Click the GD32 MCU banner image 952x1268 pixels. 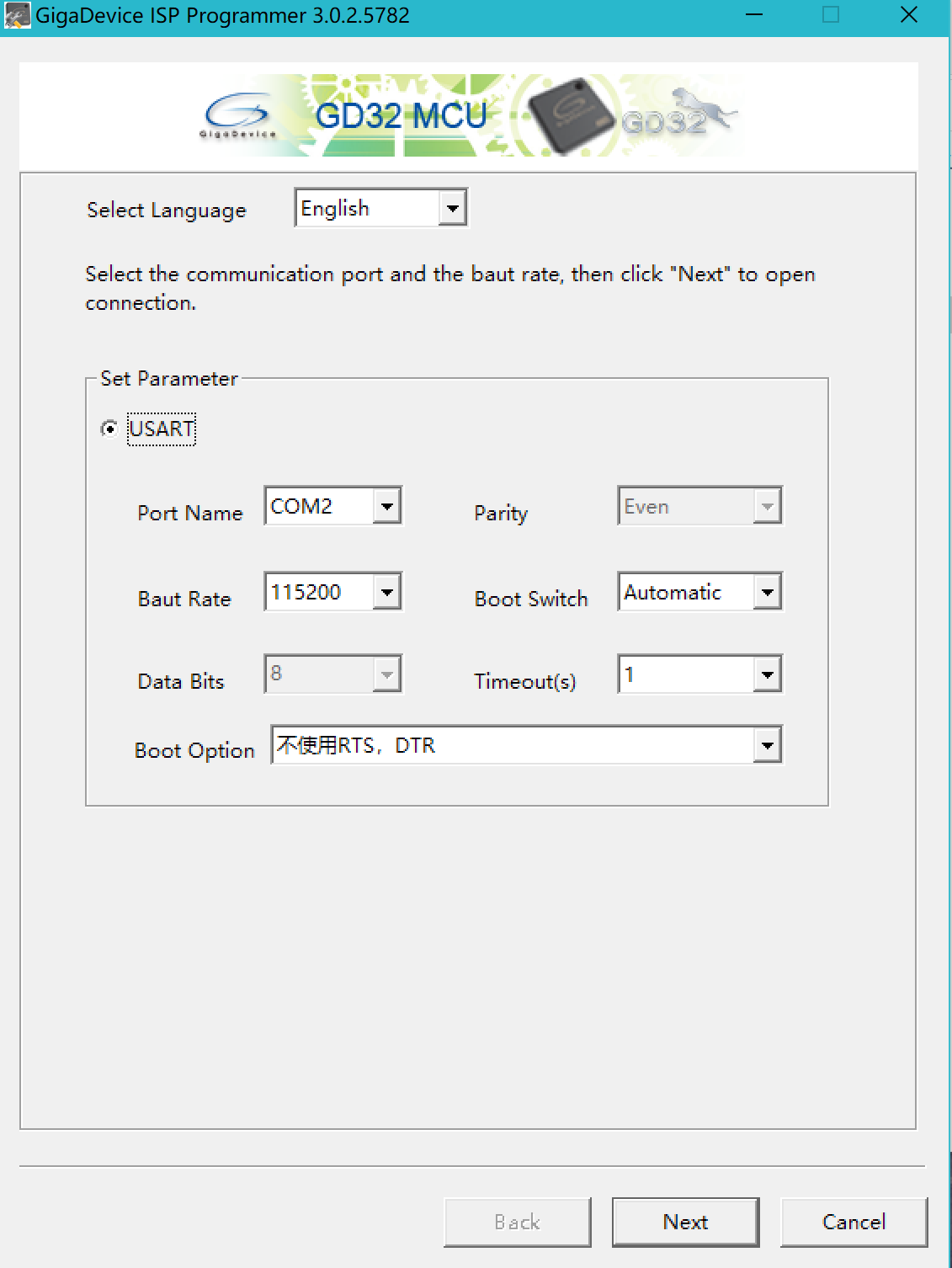coord(469,115)
